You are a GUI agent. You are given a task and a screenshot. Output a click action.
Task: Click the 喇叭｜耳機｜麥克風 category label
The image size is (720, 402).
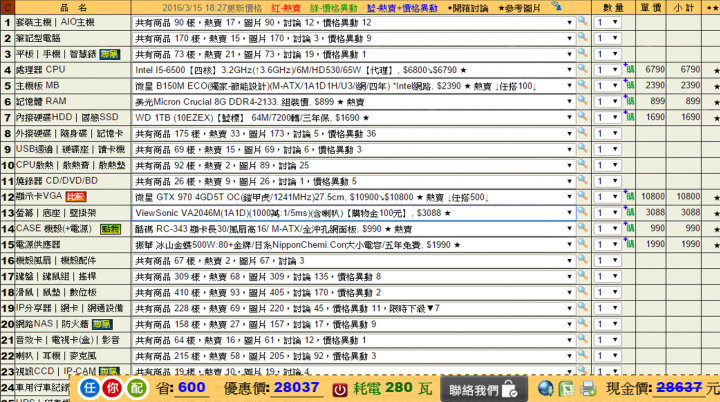(x=56, y=356)
